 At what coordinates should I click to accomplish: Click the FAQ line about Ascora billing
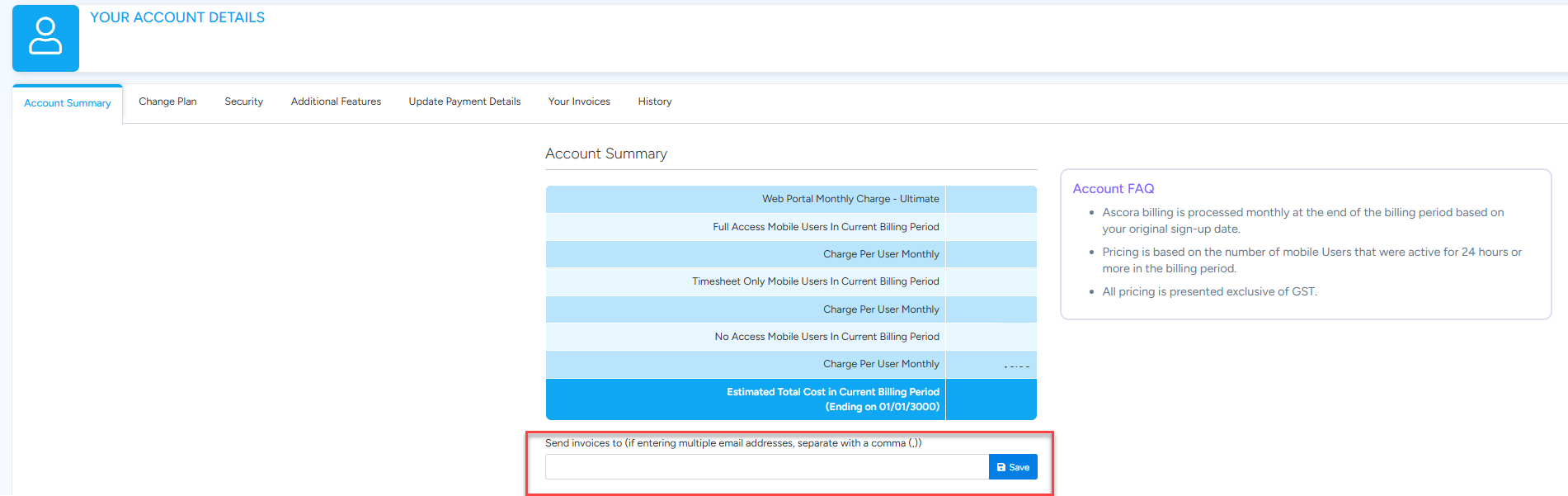(x=1303, y=220)
